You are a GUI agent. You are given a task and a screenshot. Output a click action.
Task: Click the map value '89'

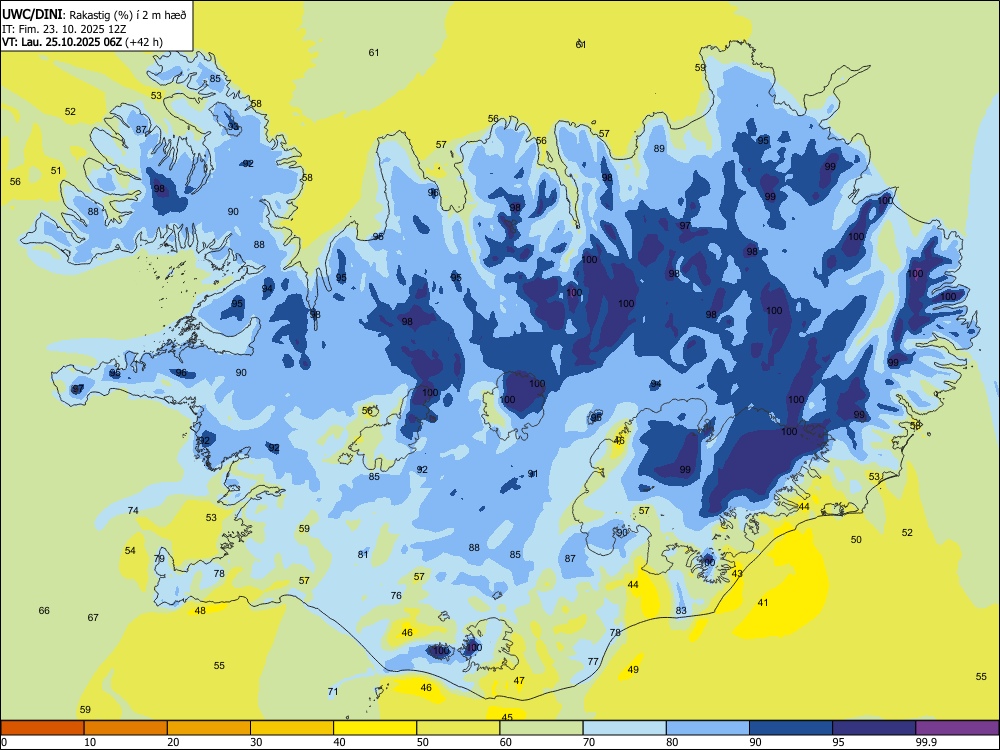coord(659,149)
